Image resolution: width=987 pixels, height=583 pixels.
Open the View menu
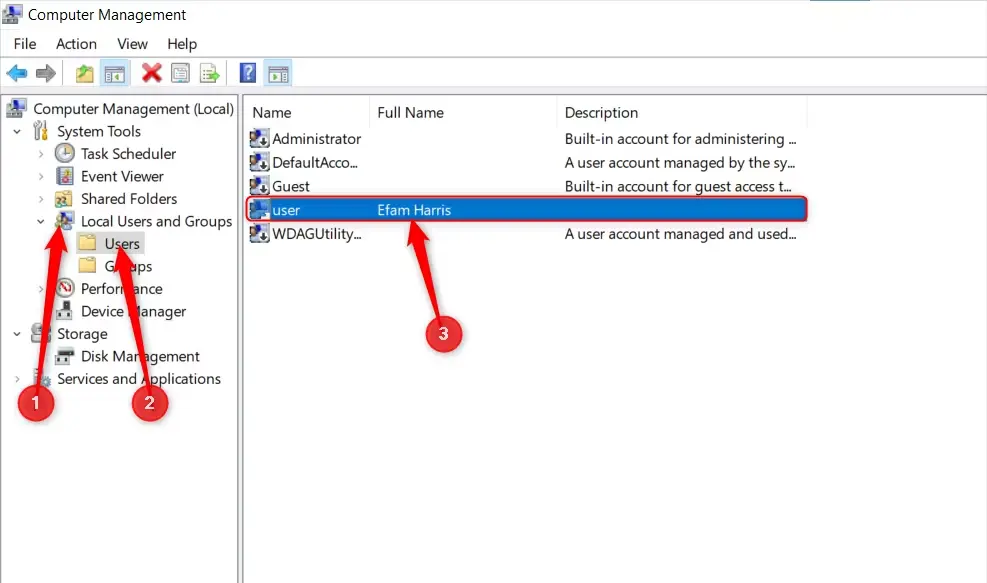[x=132, y=43]
